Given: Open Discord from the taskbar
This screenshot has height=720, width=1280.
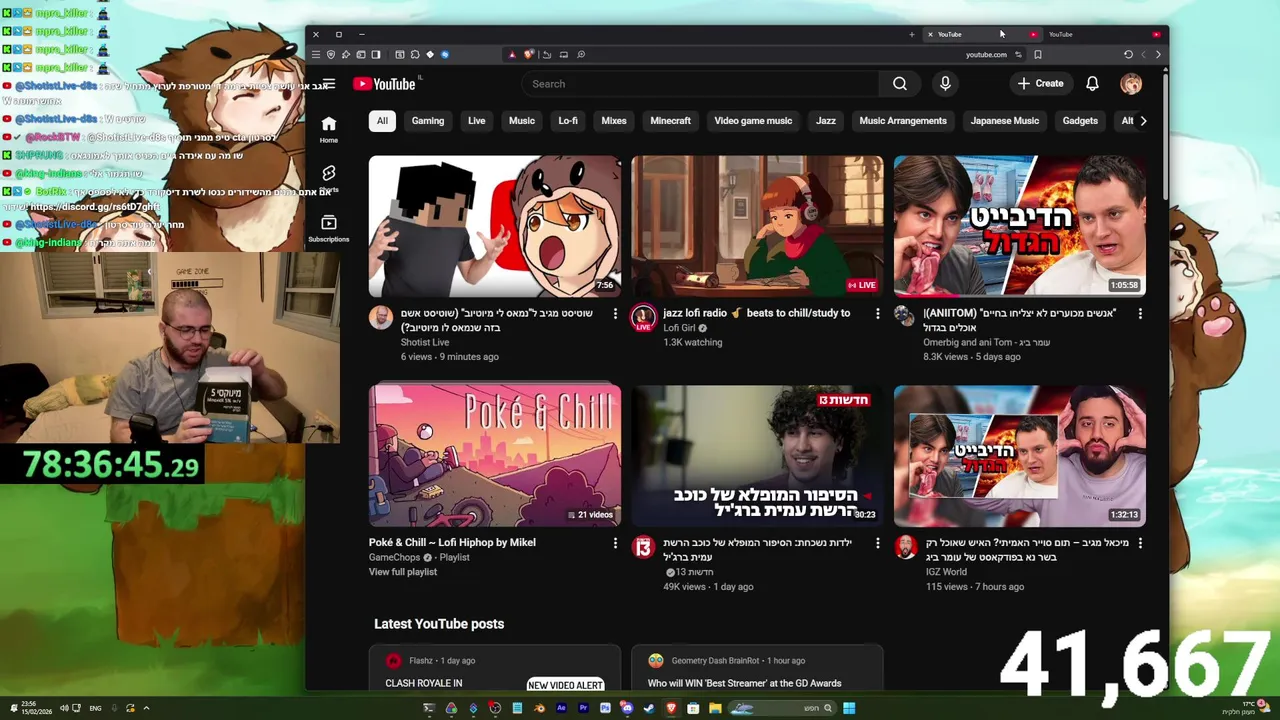Looking at the screenshot, I should 627,708.
